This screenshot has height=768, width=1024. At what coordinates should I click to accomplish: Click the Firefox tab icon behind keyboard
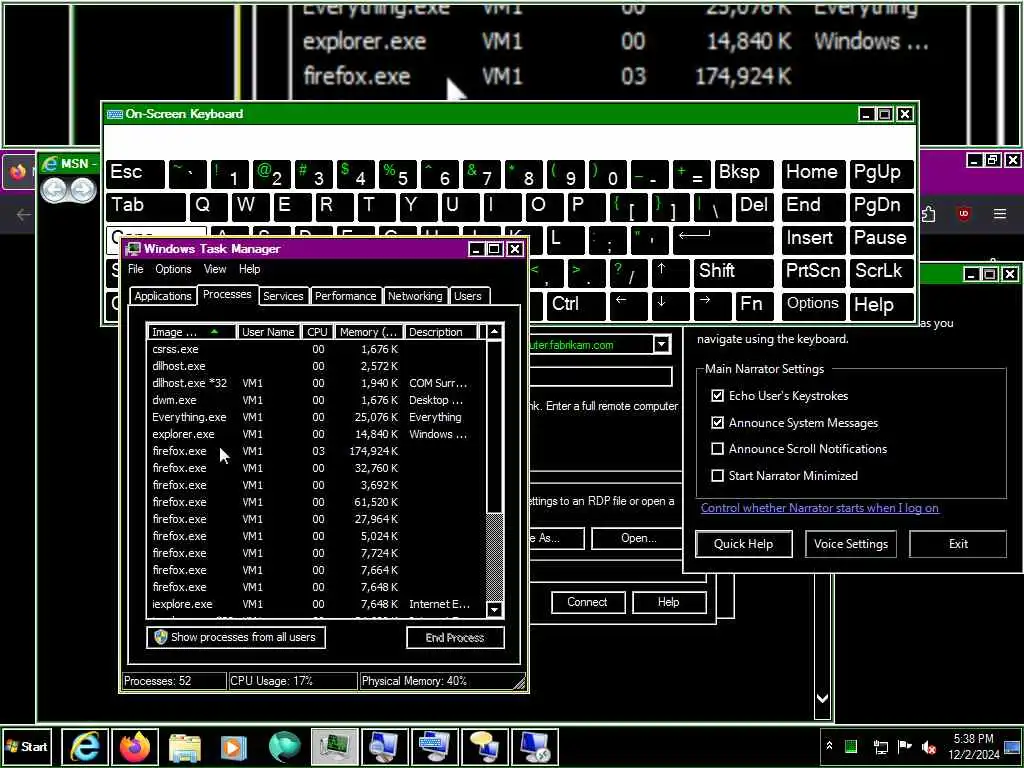18,172
